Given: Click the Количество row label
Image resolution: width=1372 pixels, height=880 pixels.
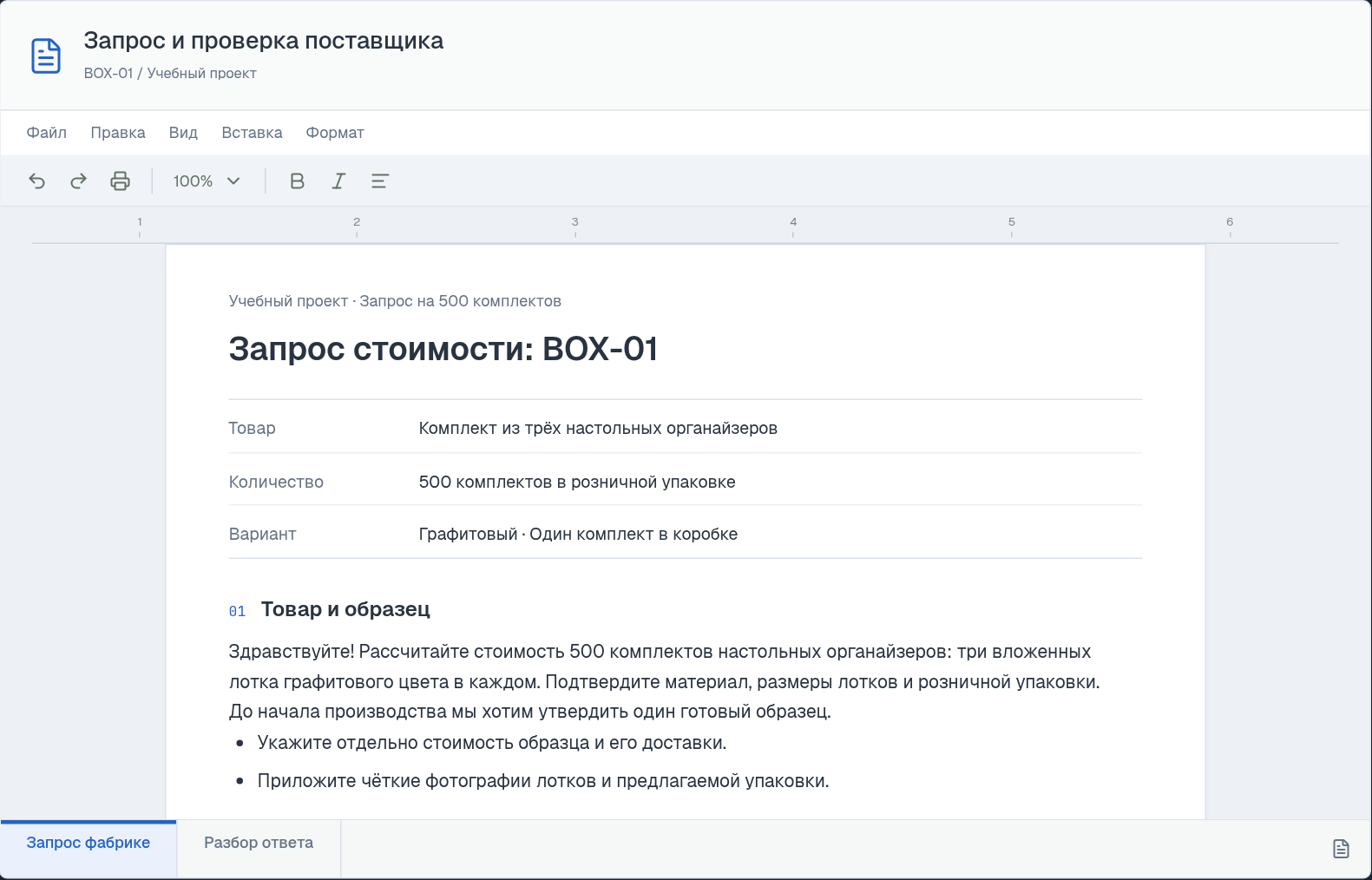Looking at the screenshot, I should click(x=276, y=482).
